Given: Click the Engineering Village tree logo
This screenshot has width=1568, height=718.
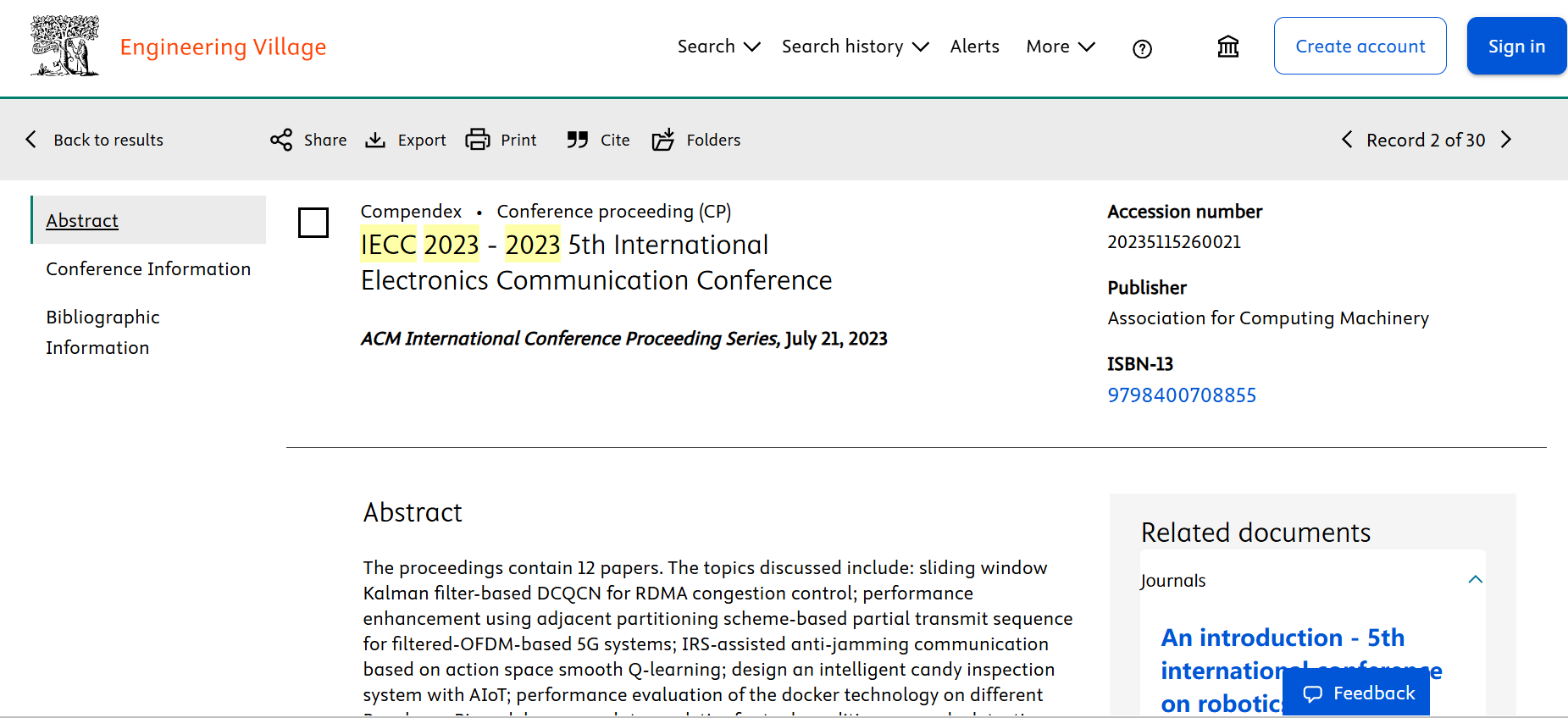Looking at the screenshot, I should pyautogui.click(x=64, y=47).
